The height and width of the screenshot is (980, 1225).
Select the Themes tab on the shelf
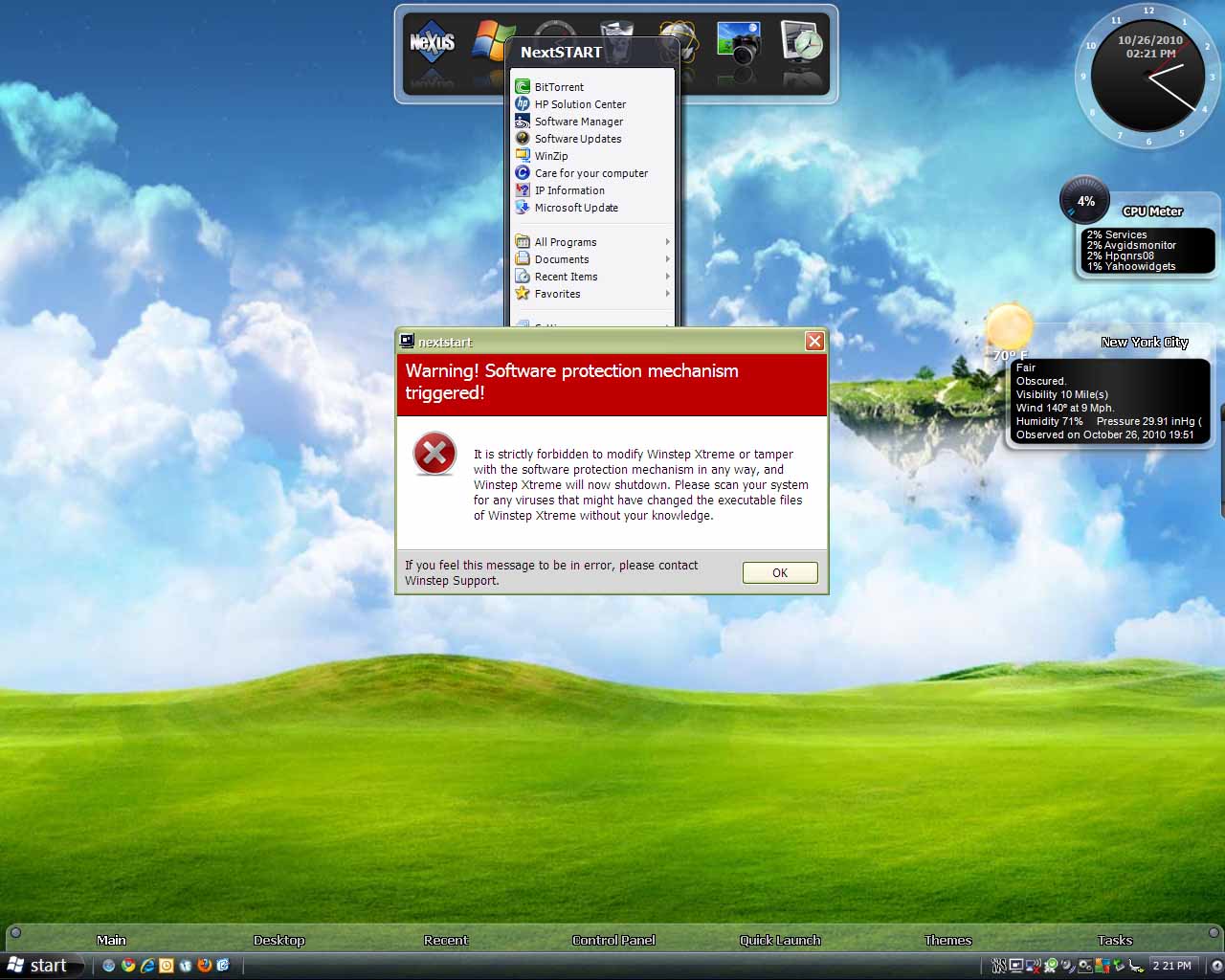[x=947, y=940]
